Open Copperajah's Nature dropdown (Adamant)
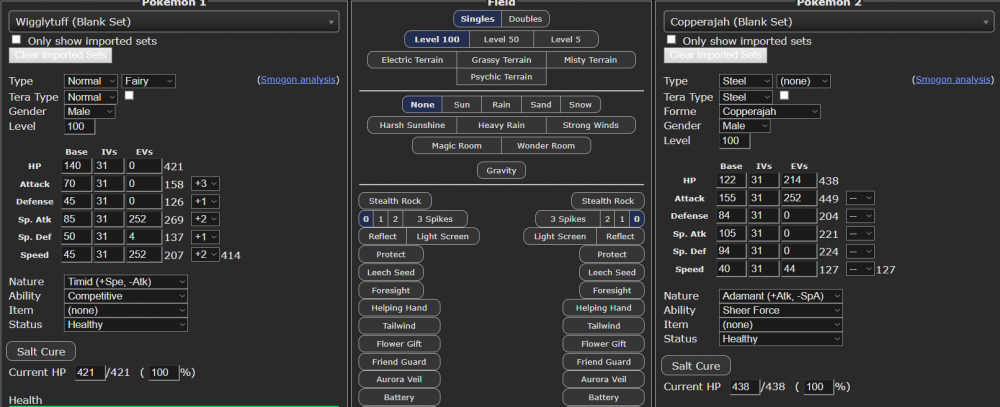 (781, 296)
